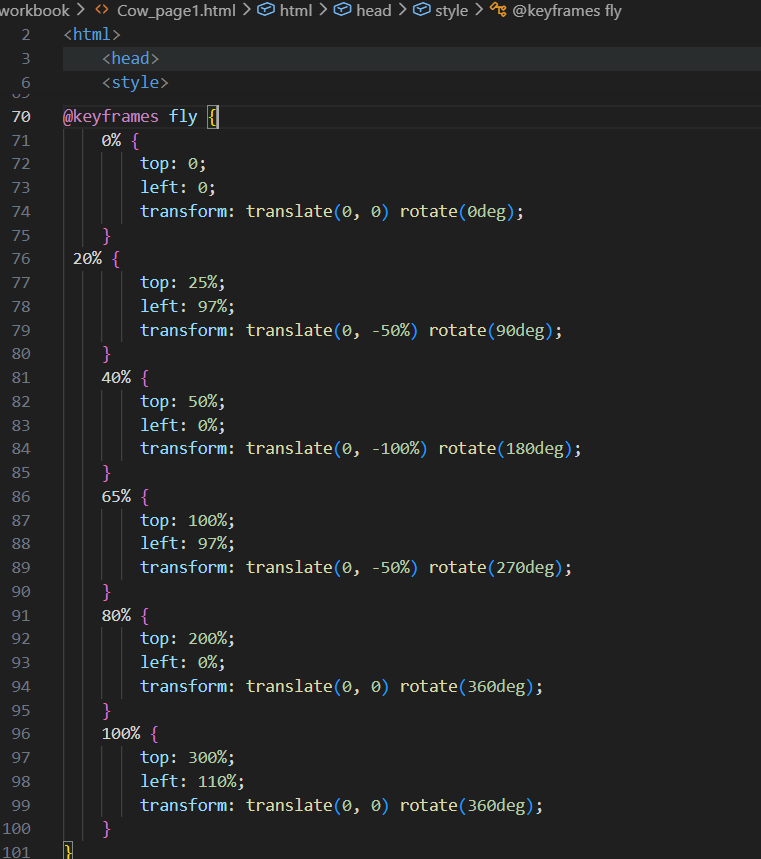Click the workbook breadcrumb folder

click(34, 10)
